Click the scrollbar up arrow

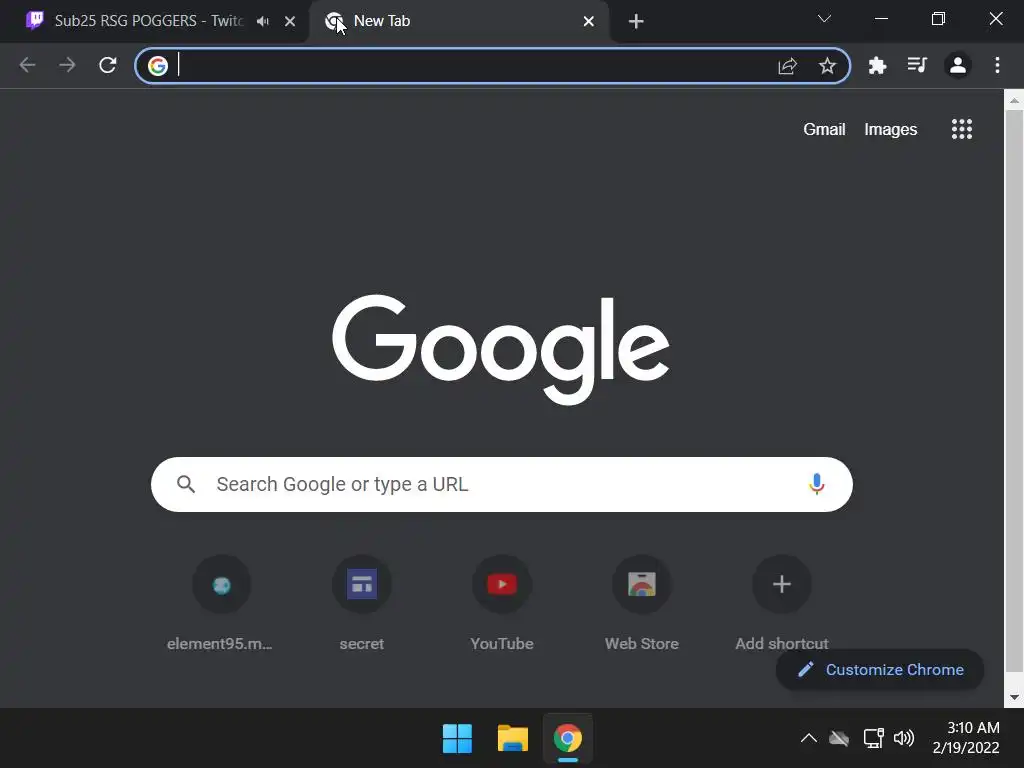click(1014, 101)
